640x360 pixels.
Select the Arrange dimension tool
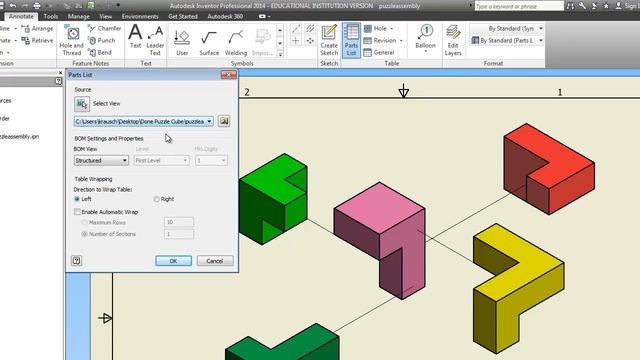coord(38,29)
